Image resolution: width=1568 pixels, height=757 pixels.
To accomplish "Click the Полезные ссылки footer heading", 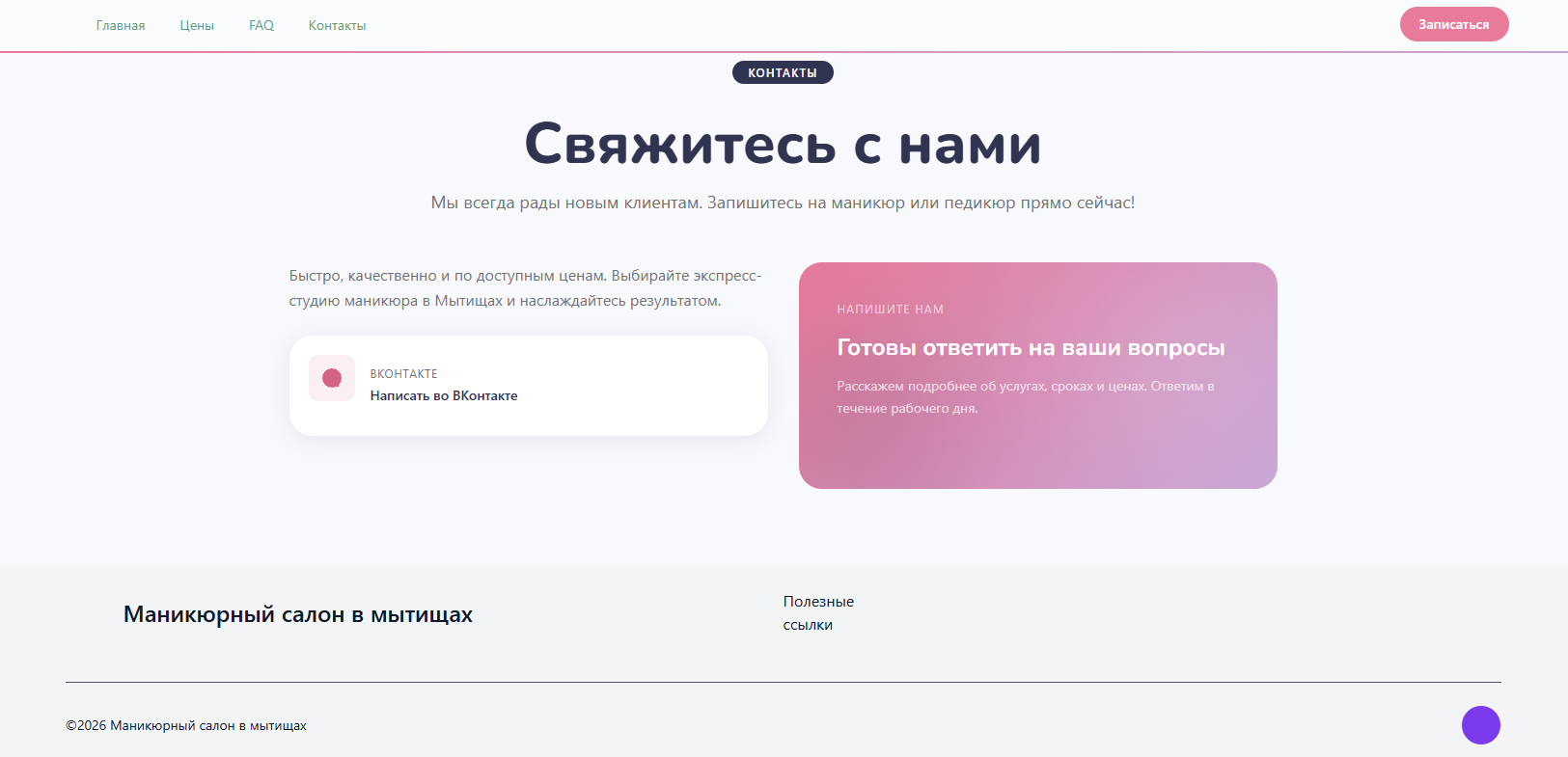I will coord(818,612).
